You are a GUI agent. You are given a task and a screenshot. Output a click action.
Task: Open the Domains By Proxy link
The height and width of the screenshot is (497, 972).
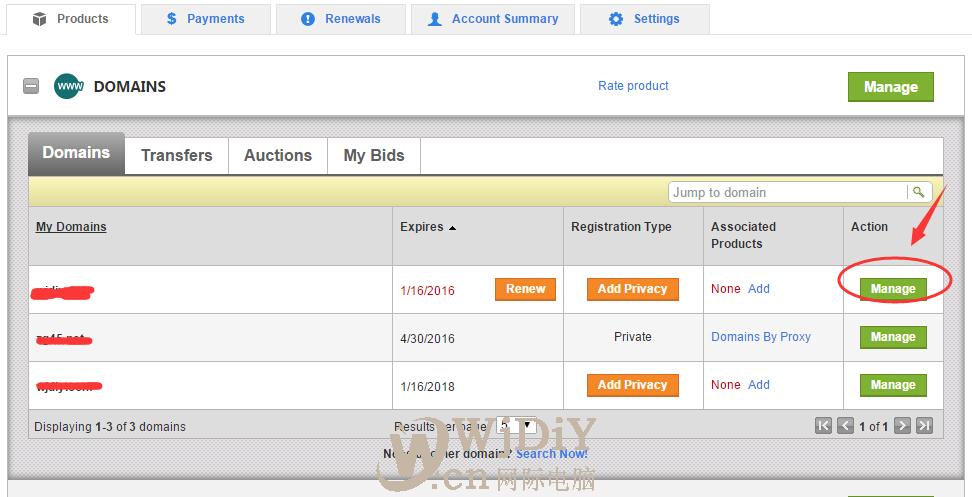(761, 337)
